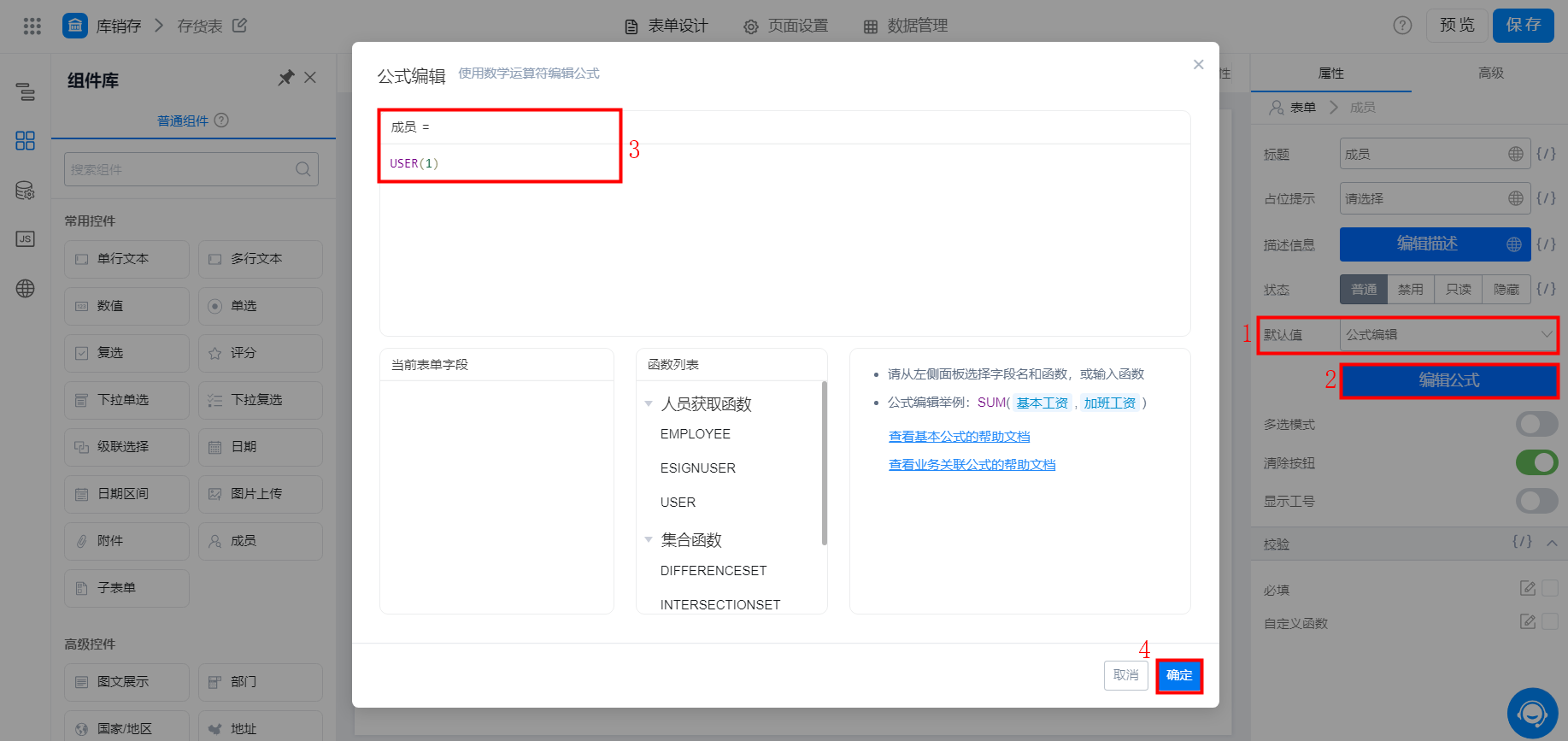1568x741 pixels.
Task: Click the formula text area containing USER(1)
Action: coord(785,239)
